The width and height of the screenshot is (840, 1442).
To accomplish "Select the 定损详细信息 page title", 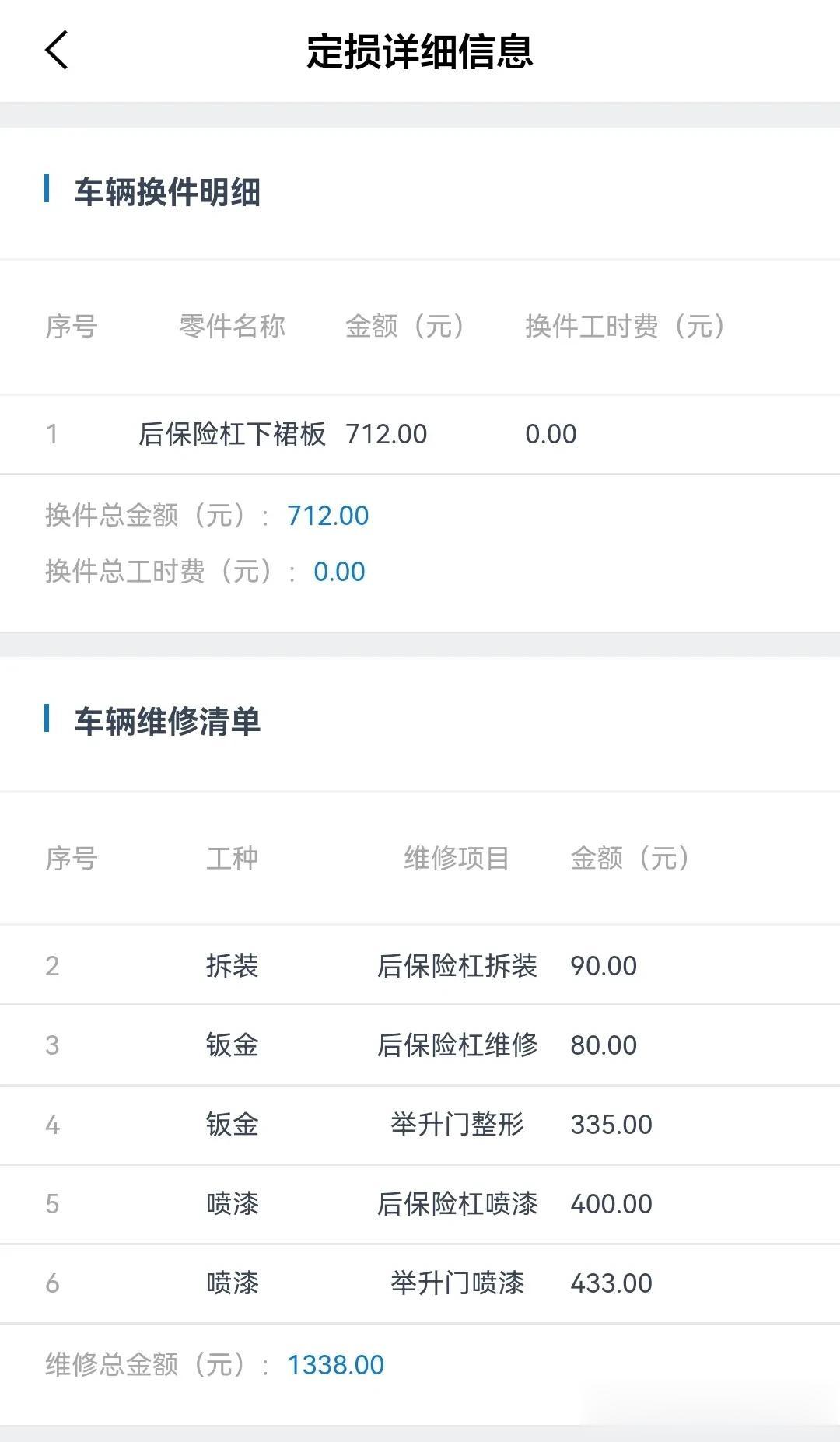I will coord(420,51).
